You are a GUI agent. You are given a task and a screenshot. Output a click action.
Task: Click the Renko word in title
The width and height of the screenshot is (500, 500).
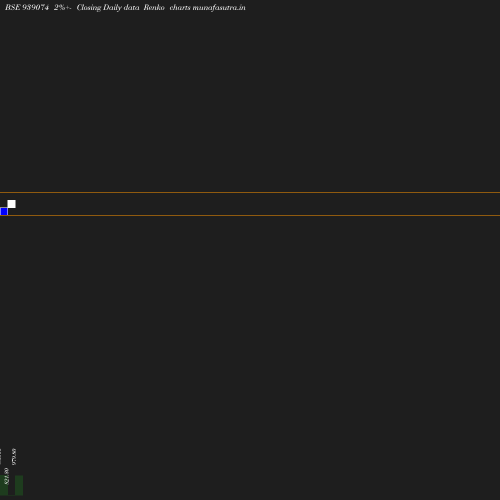(x=154, y=7)
